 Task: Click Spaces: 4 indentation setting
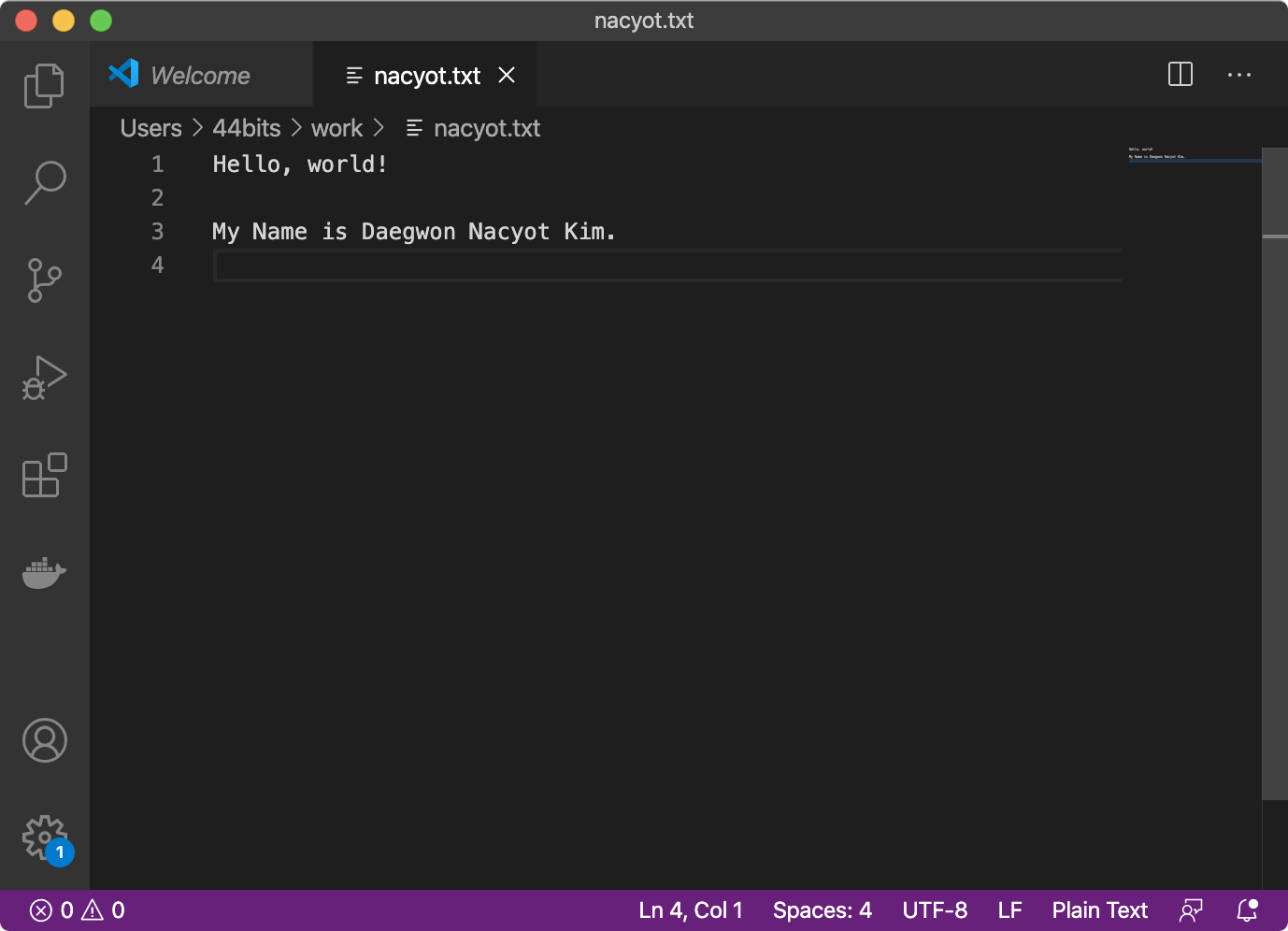822,910
